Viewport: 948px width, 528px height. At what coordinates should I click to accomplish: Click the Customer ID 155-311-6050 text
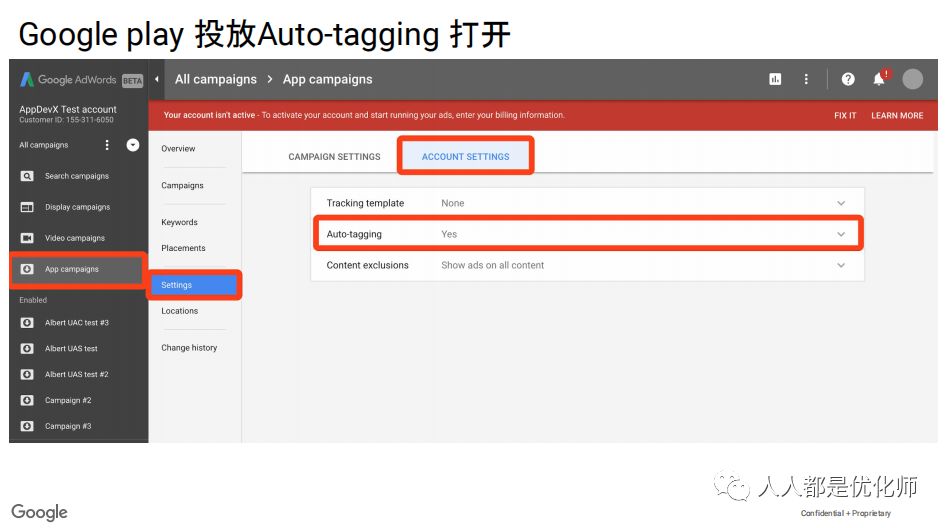pyautogui.click(x=66, y=120)
